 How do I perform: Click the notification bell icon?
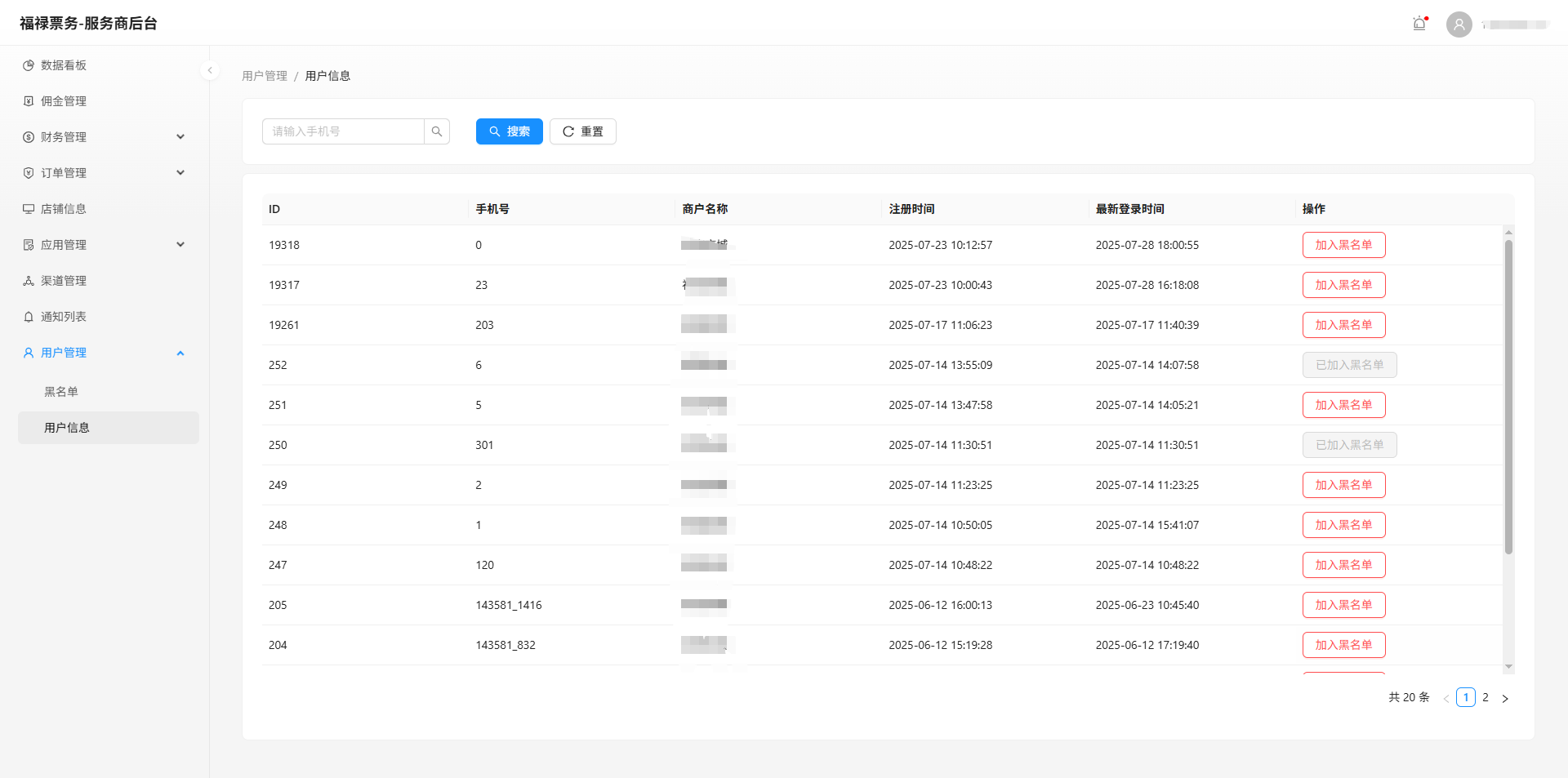click(1419, 24)
